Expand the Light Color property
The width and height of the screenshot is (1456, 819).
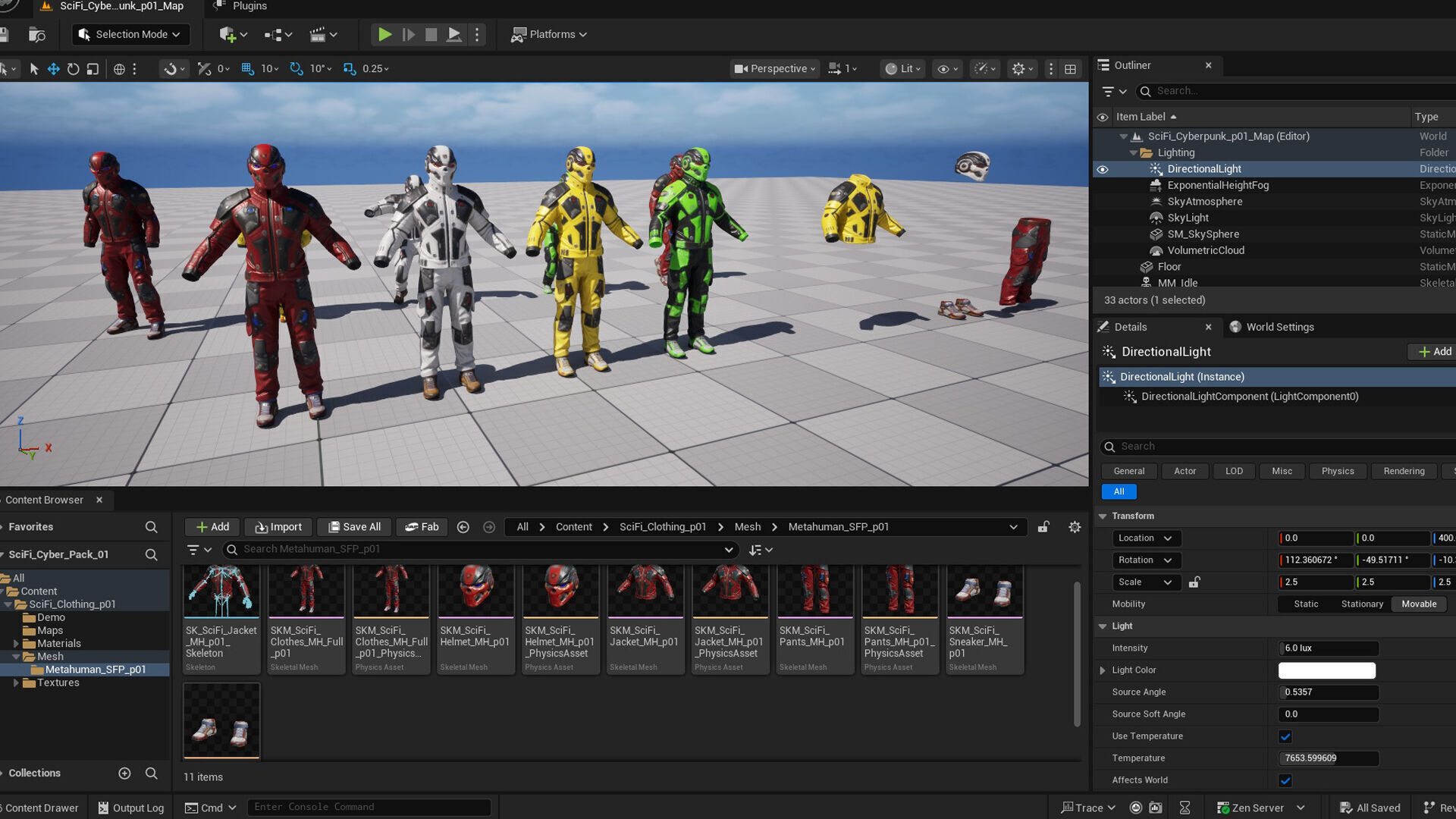[x=1103, y=670]
